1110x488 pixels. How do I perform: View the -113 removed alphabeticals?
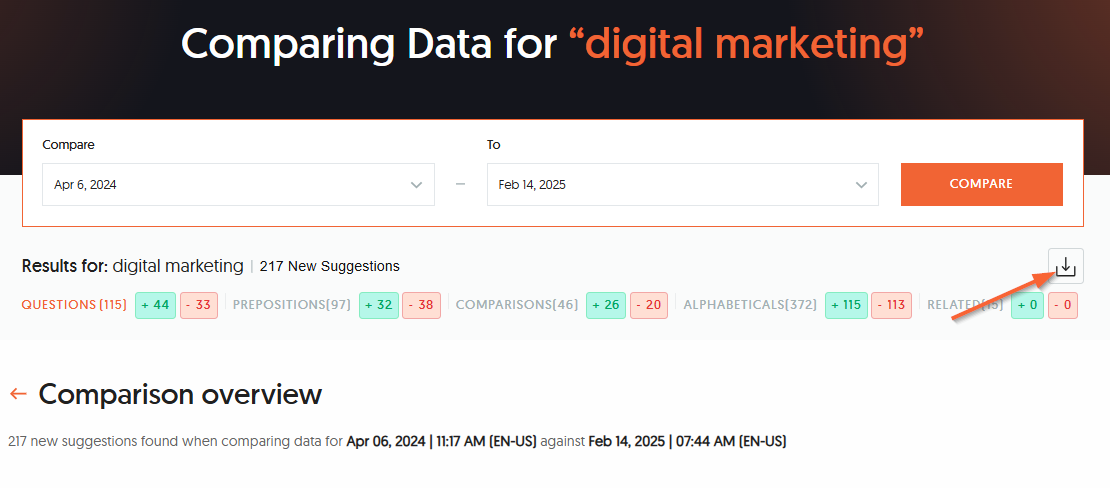[891, 305]
